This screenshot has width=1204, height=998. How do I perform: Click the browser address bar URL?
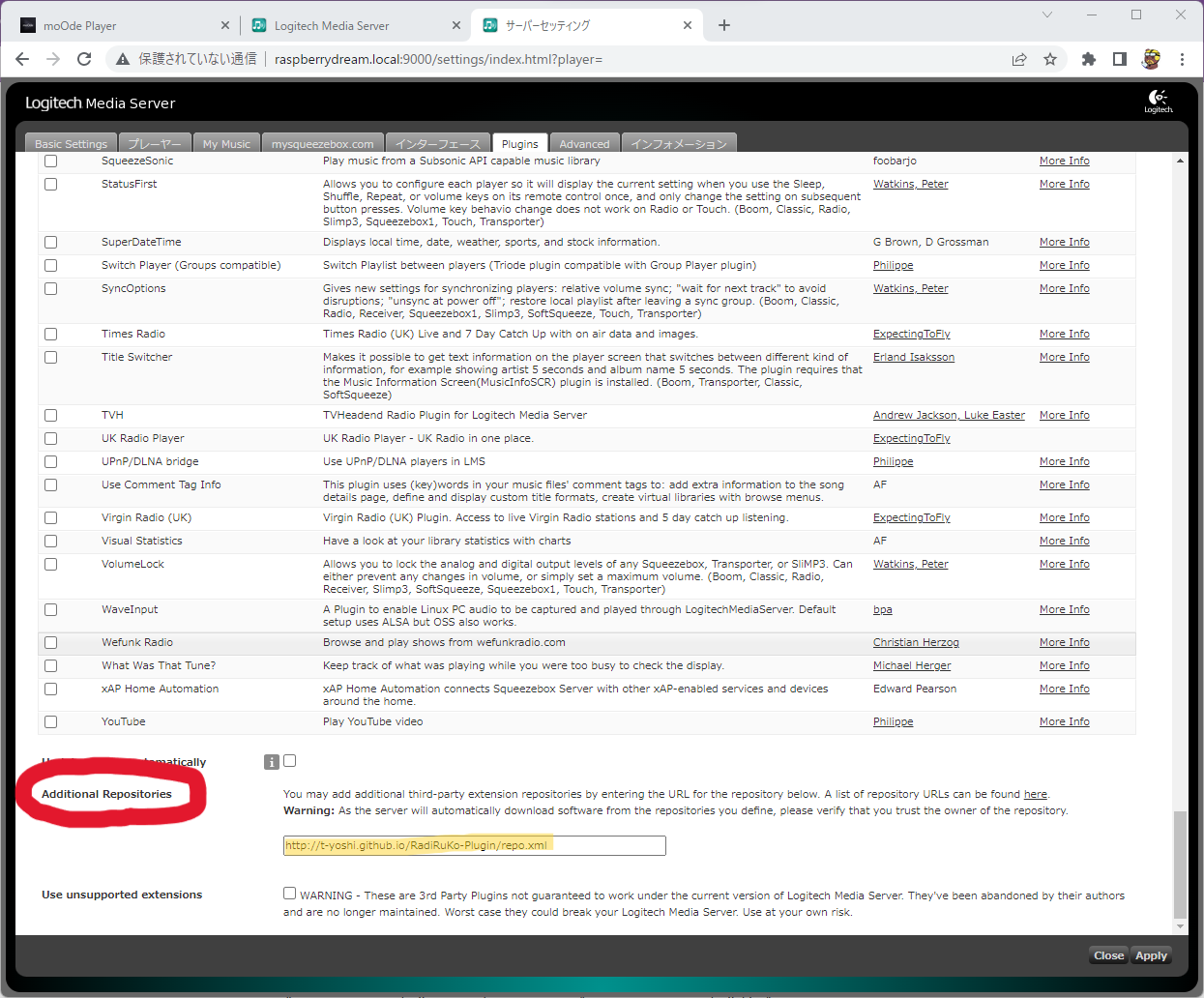pyautogui.click(x=438, y=59)
